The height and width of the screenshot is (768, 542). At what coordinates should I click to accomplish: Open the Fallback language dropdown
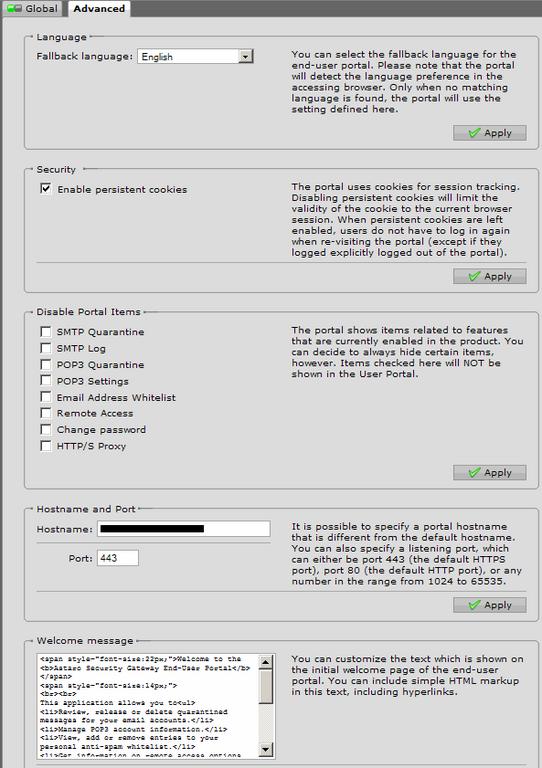(x=245, y=56)
